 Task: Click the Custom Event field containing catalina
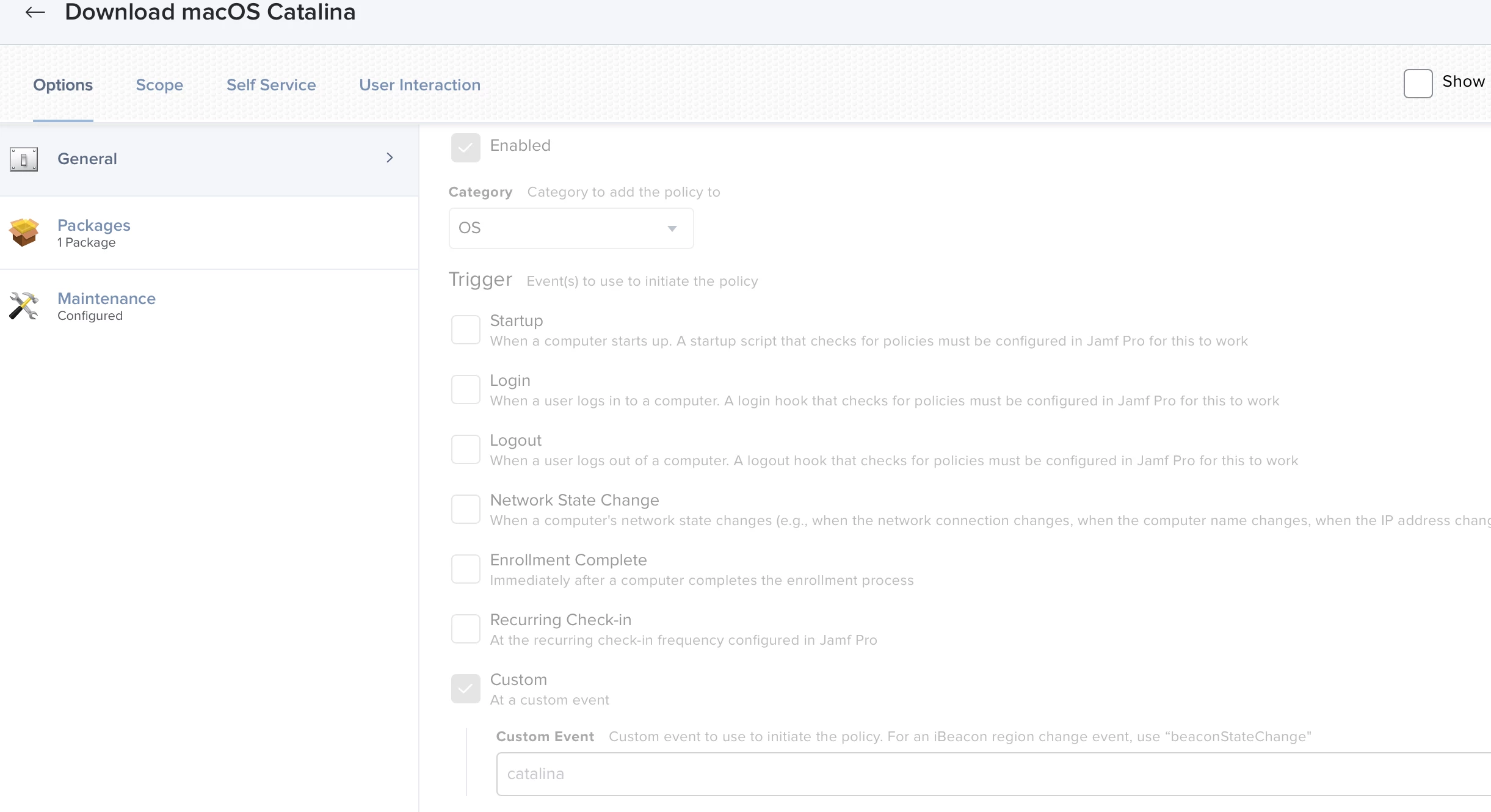pos(993,774)
